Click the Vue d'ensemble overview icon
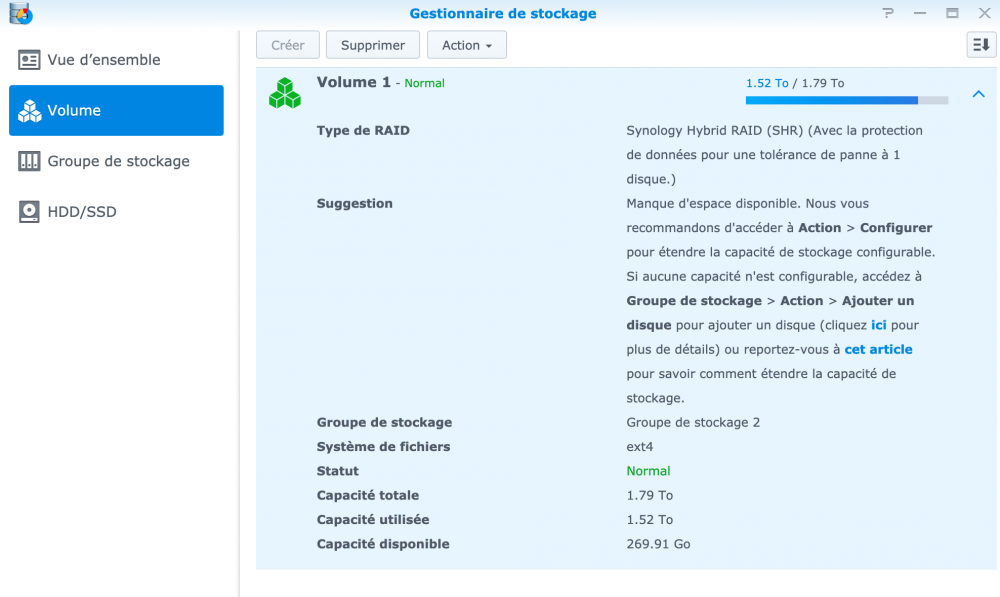1000x597 pixels. coord(30,60)
